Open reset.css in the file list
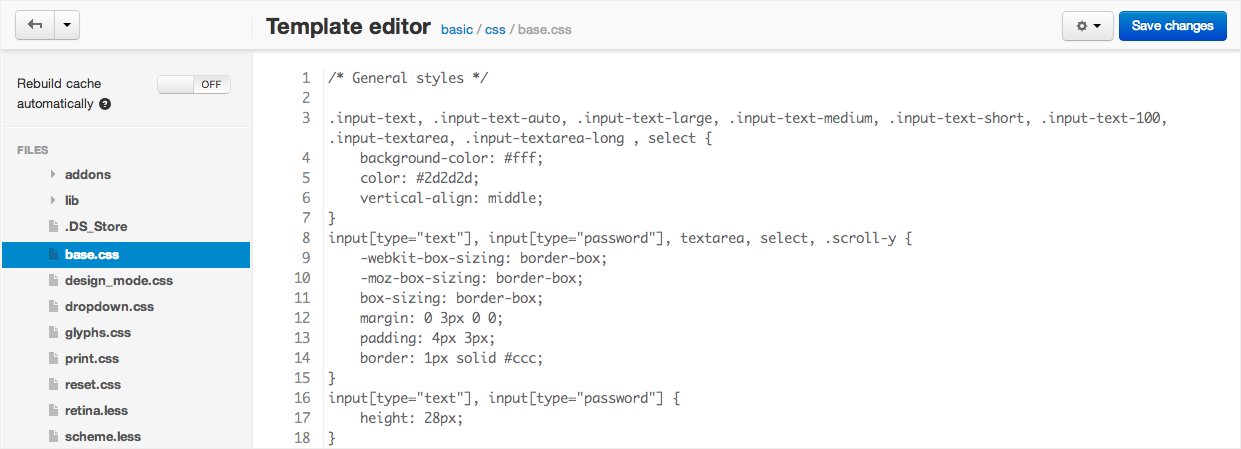This screenshot has height=449, width=1241. (x=93, y=385)
